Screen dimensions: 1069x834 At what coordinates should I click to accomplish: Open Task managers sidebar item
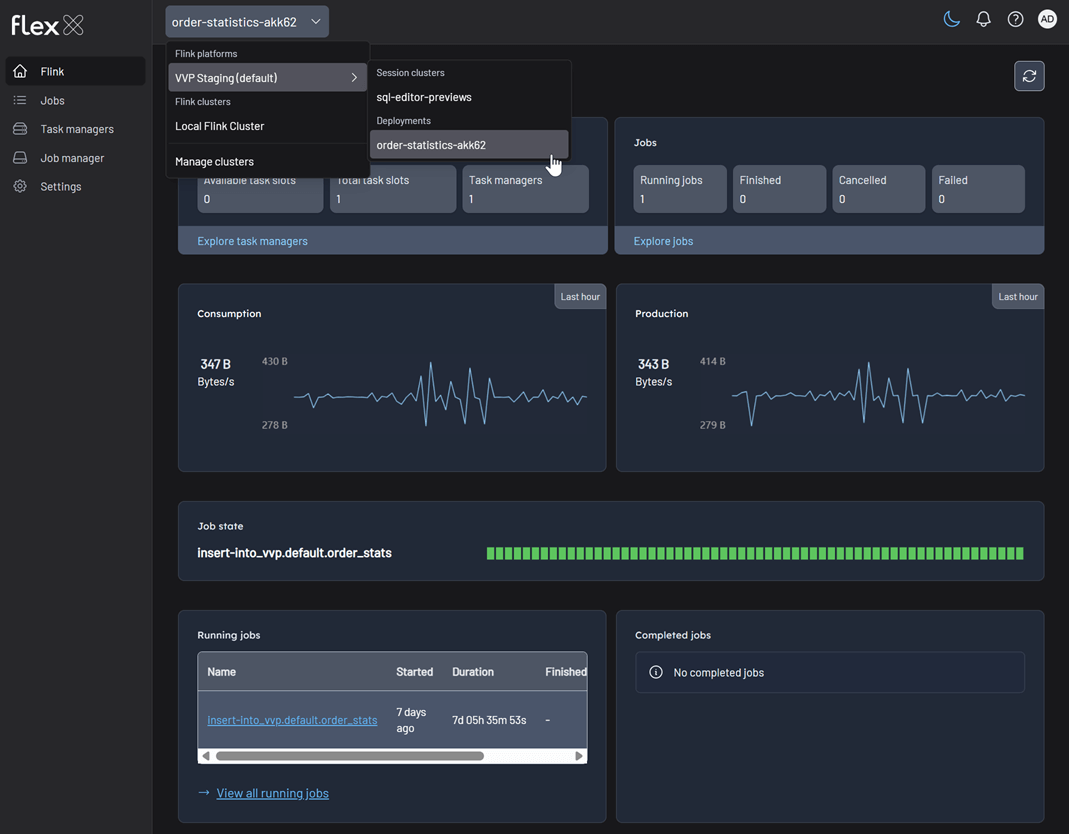(76, 129)
